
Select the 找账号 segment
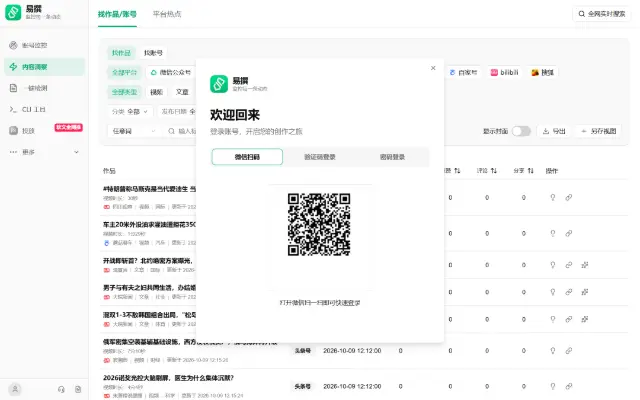pyautogui.click(x=153, y=53)
